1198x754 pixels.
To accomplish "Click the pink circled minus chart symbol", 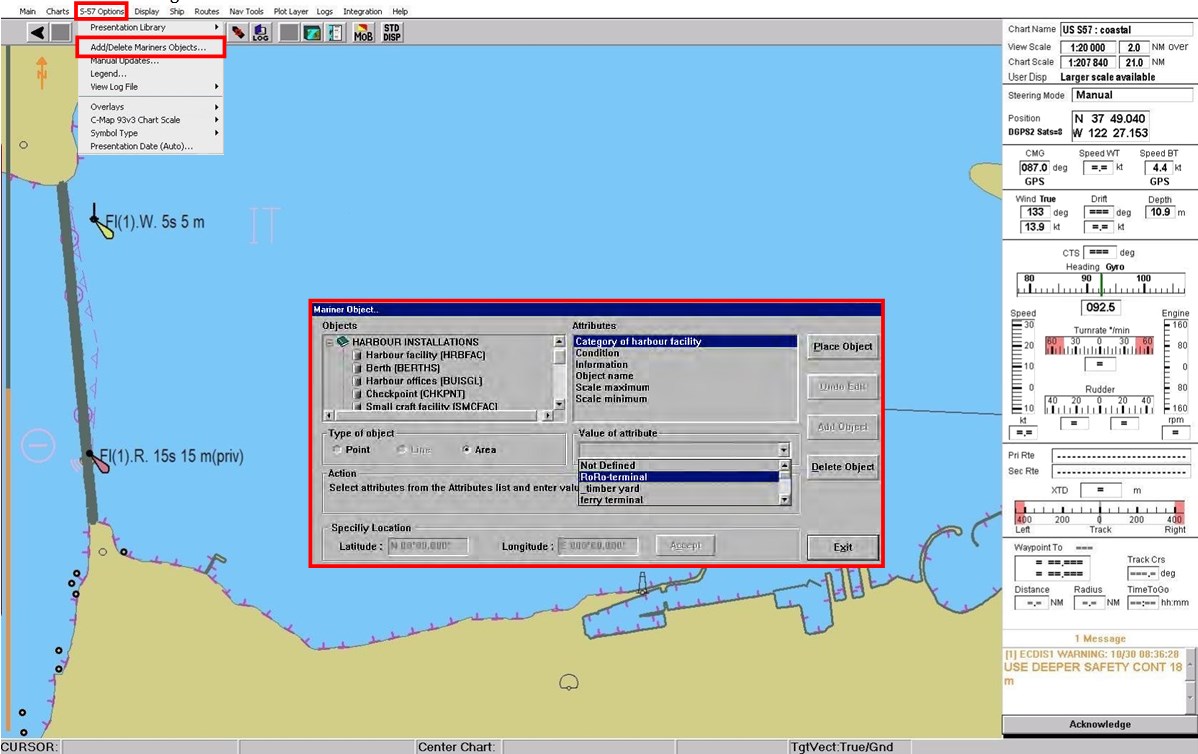I will coord(37,445).
